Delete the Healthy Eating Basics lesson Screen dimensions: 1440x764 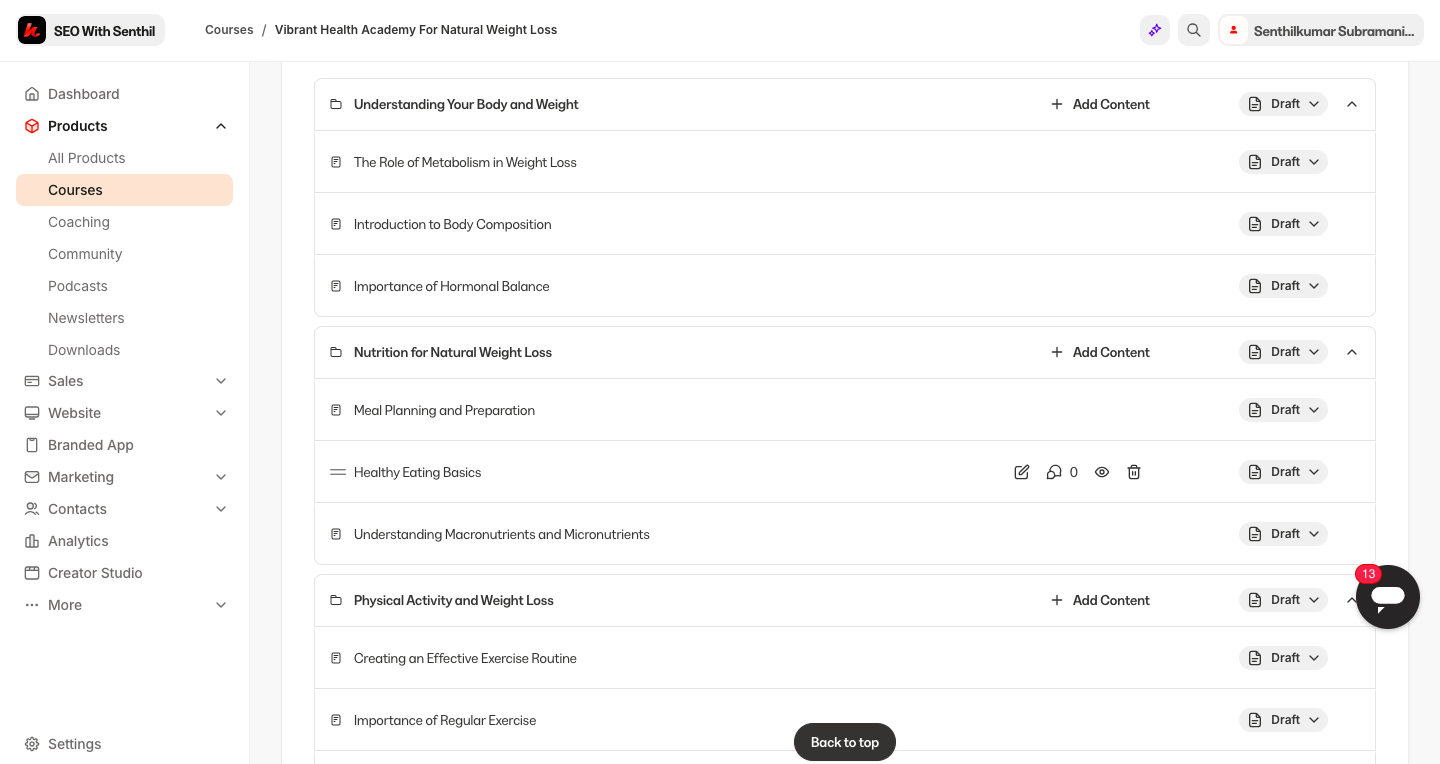tap(1134, 472)
